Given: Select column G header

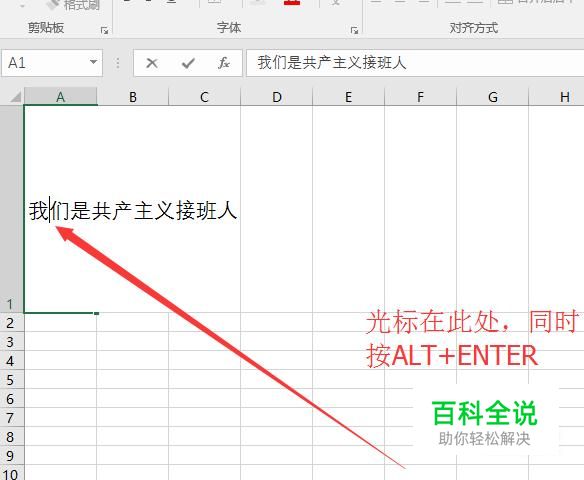Looking at the screenshot, I should point(492,97).
